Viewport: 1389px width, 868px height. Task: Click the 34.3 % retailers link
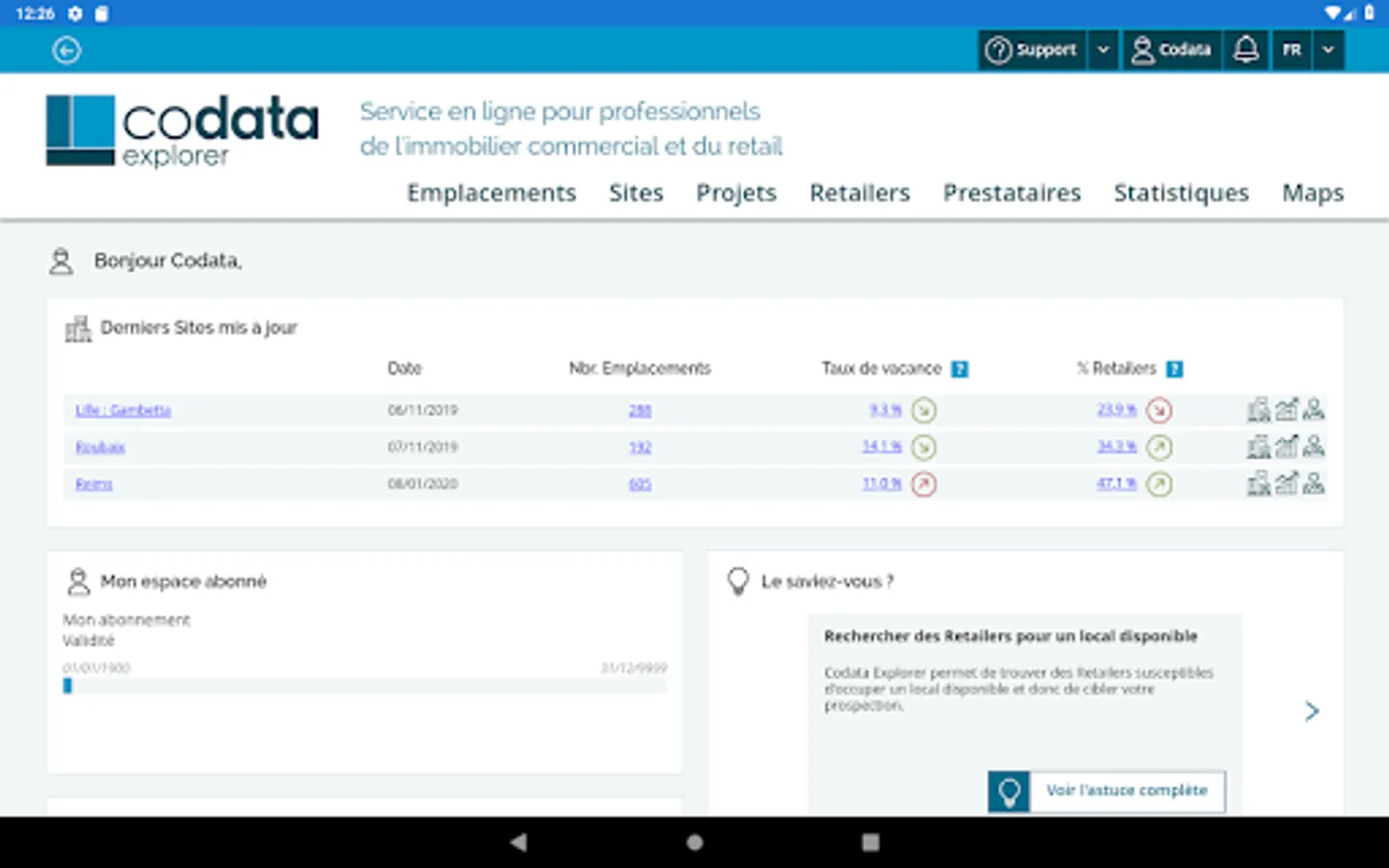[1117, 447]
